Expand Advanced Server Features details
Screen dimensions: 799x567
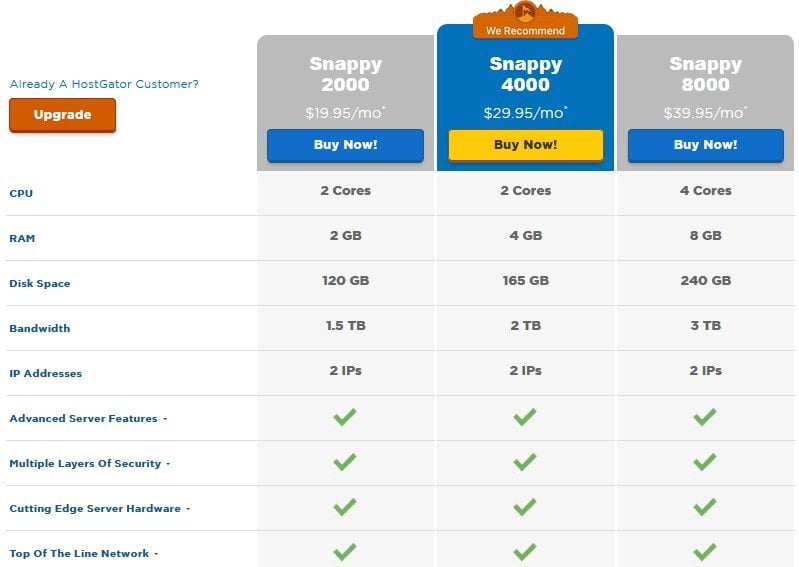pyautogui.click(x=88, y=419)
